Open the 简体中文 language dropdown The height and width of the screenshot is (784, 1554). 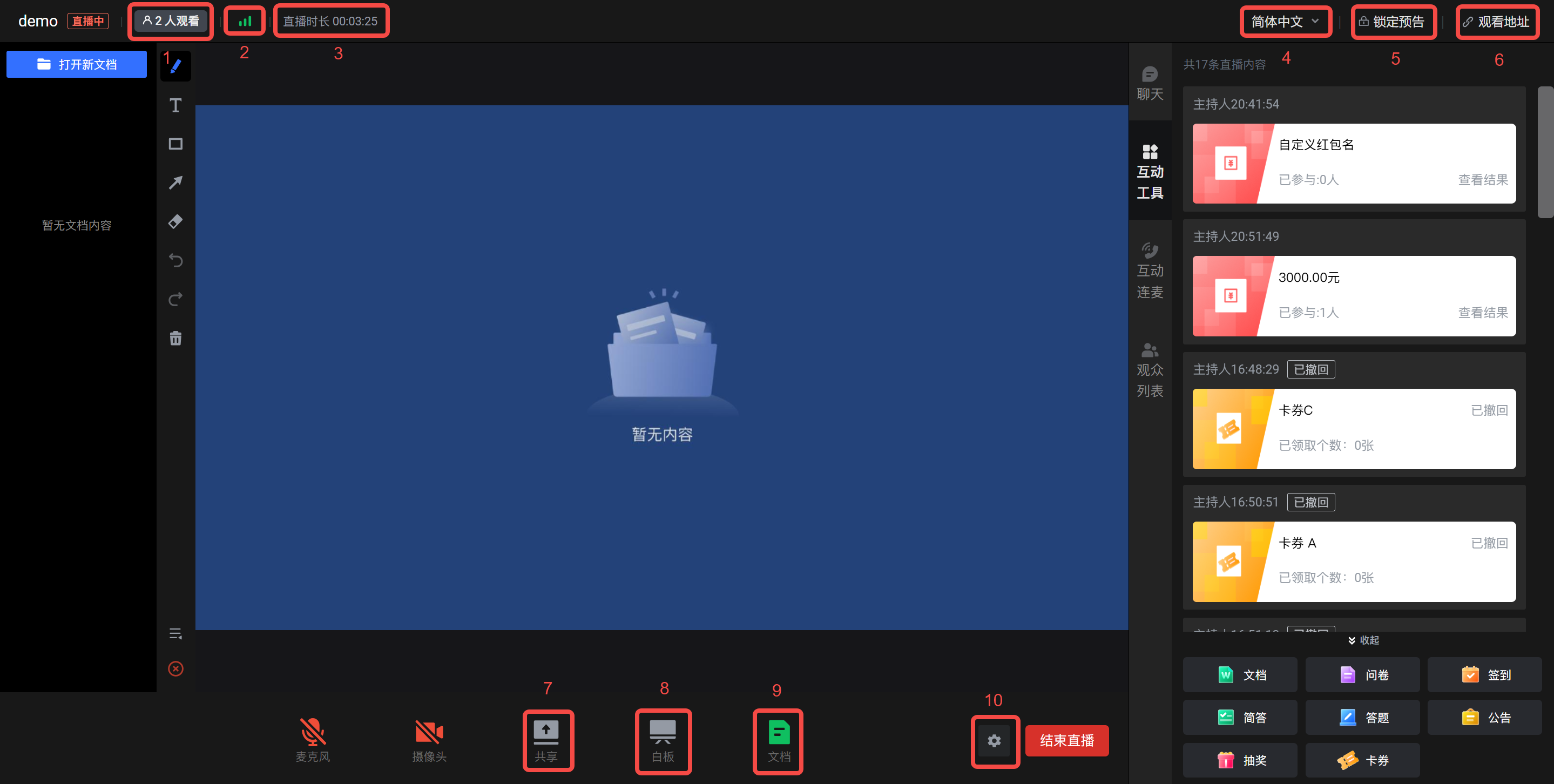tap(1285, 22)
